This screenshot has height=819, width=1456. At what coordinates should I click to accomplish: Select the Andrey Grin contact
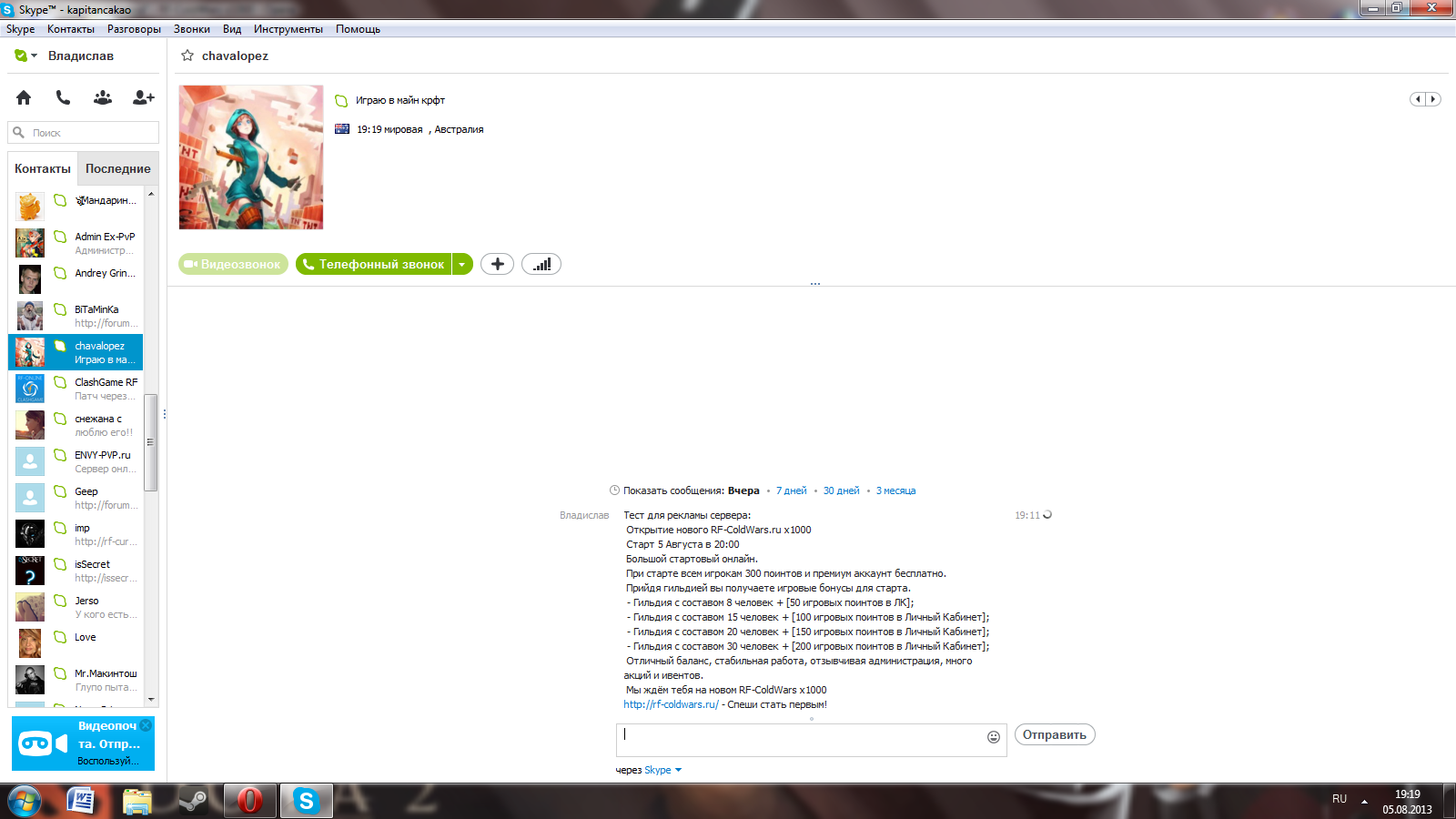point(76,279)
